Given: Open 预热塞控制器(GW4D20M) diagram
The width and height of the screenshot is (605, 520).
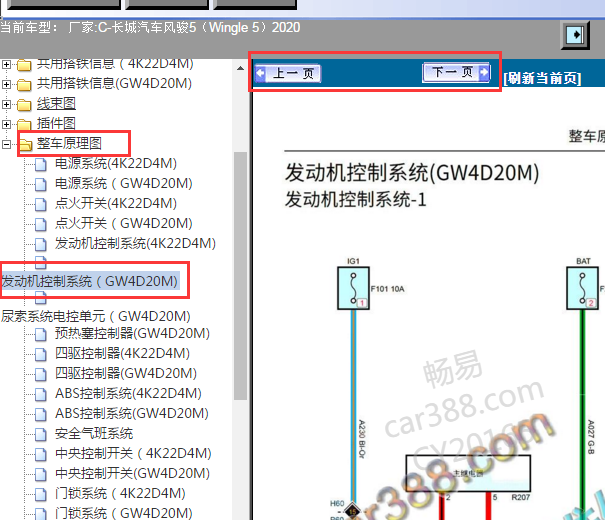Looking at the screenshot, I should (132, 333).
